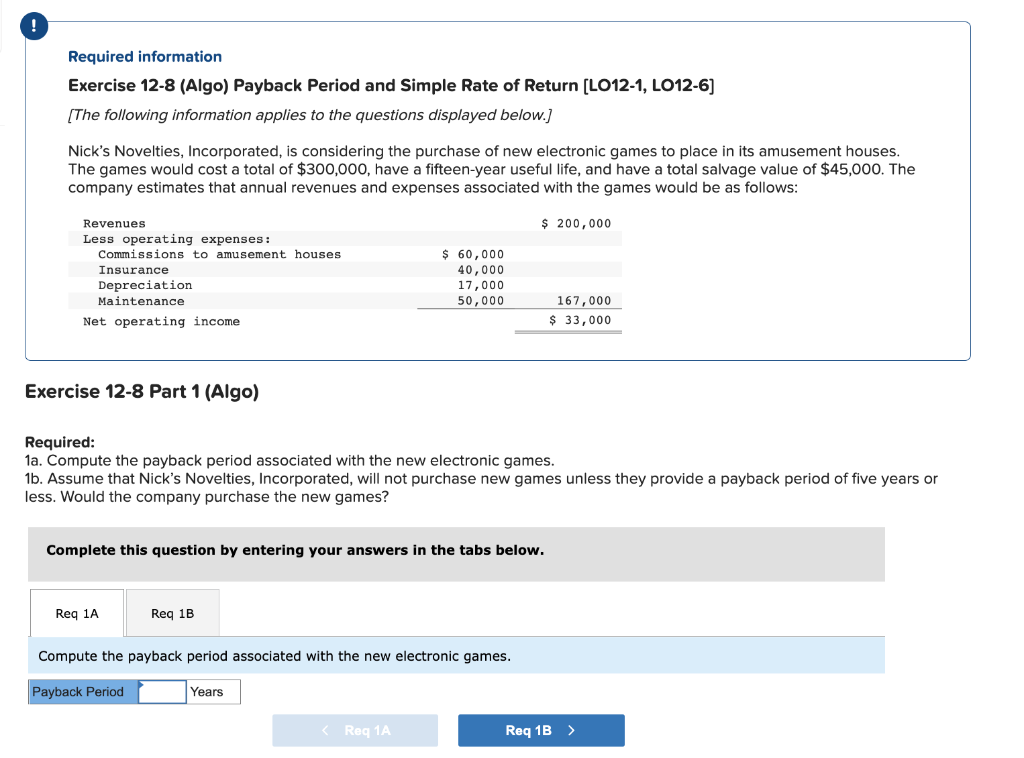Click the blue exclamation info icon

(x=34, y=26)
